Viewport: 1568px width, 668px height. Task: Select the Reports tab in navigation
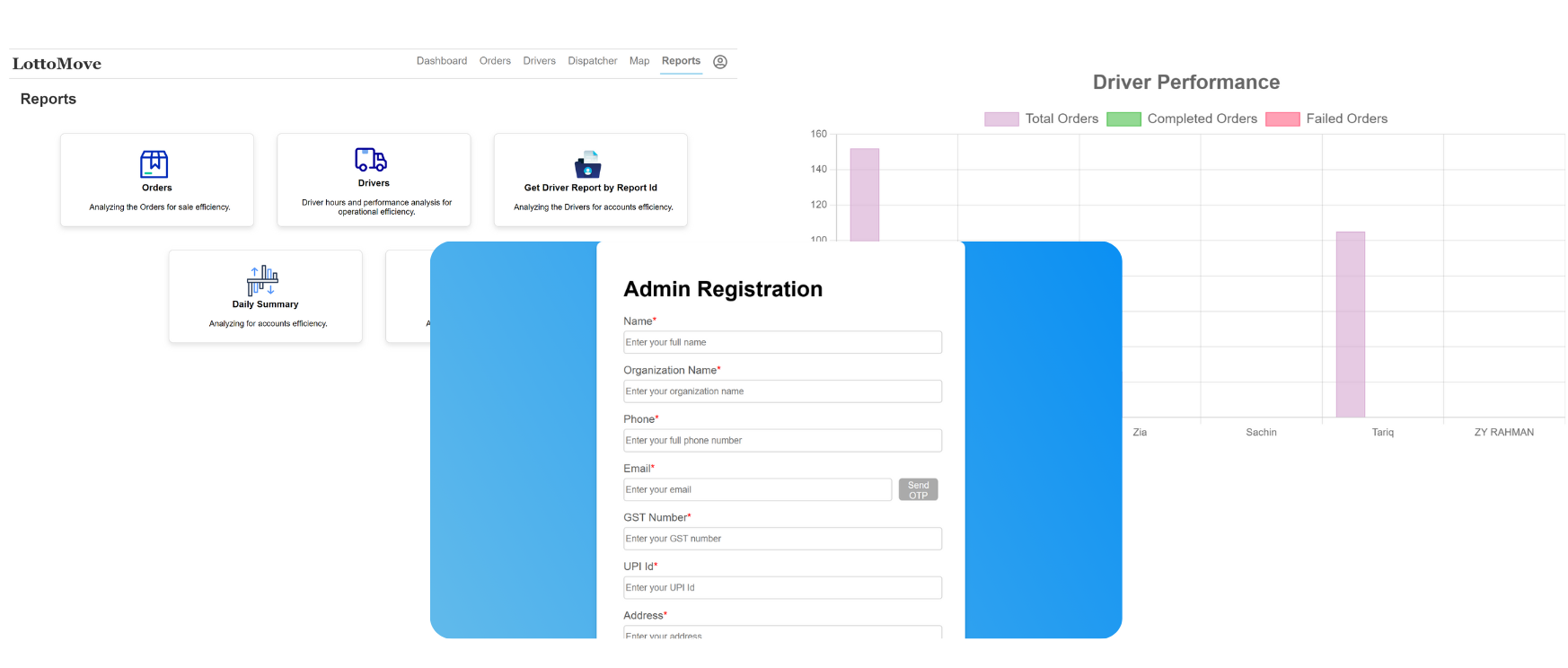click(x=682, y=61)
